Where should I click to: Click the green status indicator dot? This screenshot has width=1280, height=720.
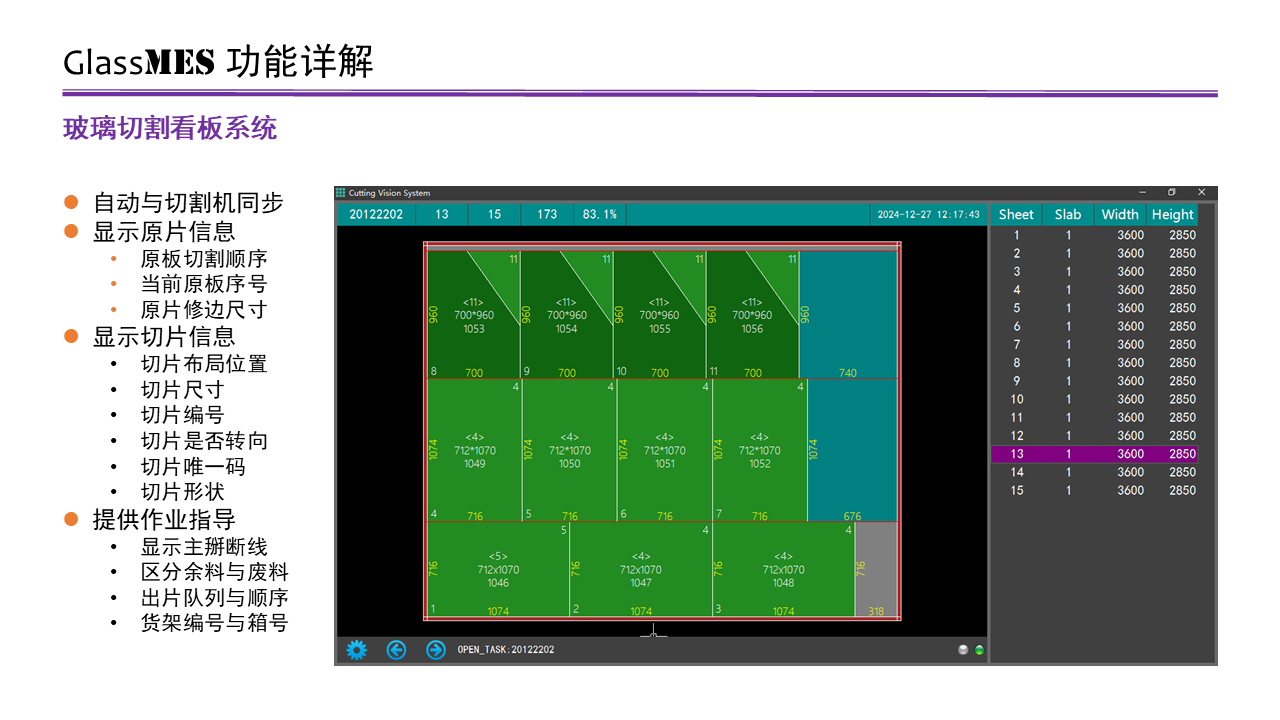click(979, 650)
